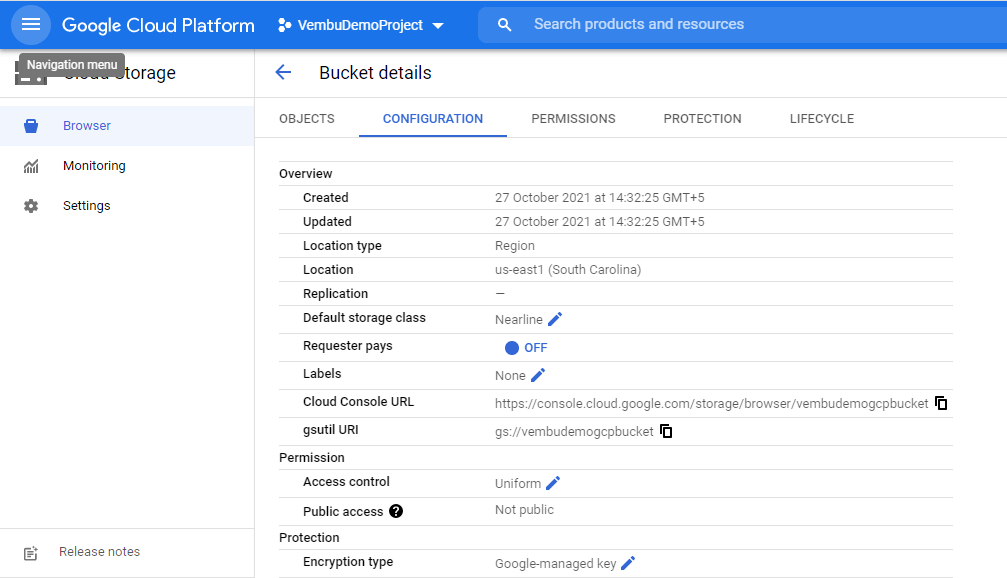Click the Protection section heading

[x=309, y=538]
